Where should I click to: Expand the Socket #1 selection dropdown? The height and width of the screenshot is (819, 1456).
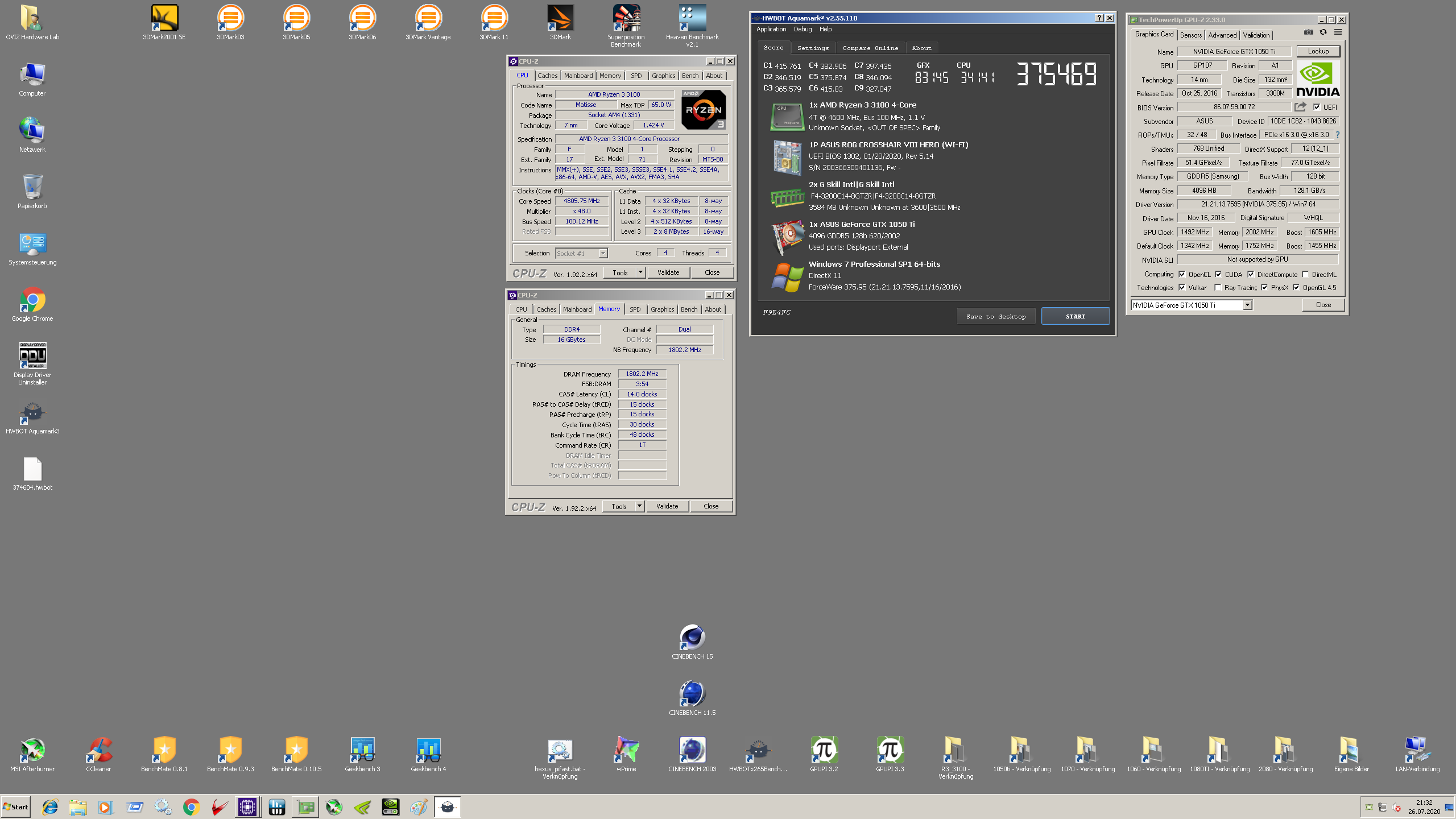(x=603, y=253)
